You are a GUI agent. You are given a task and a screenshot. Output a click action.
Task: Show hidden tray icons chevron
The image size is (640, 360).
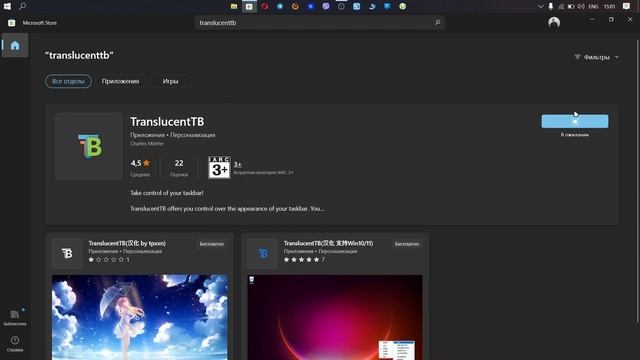(541, 7)
